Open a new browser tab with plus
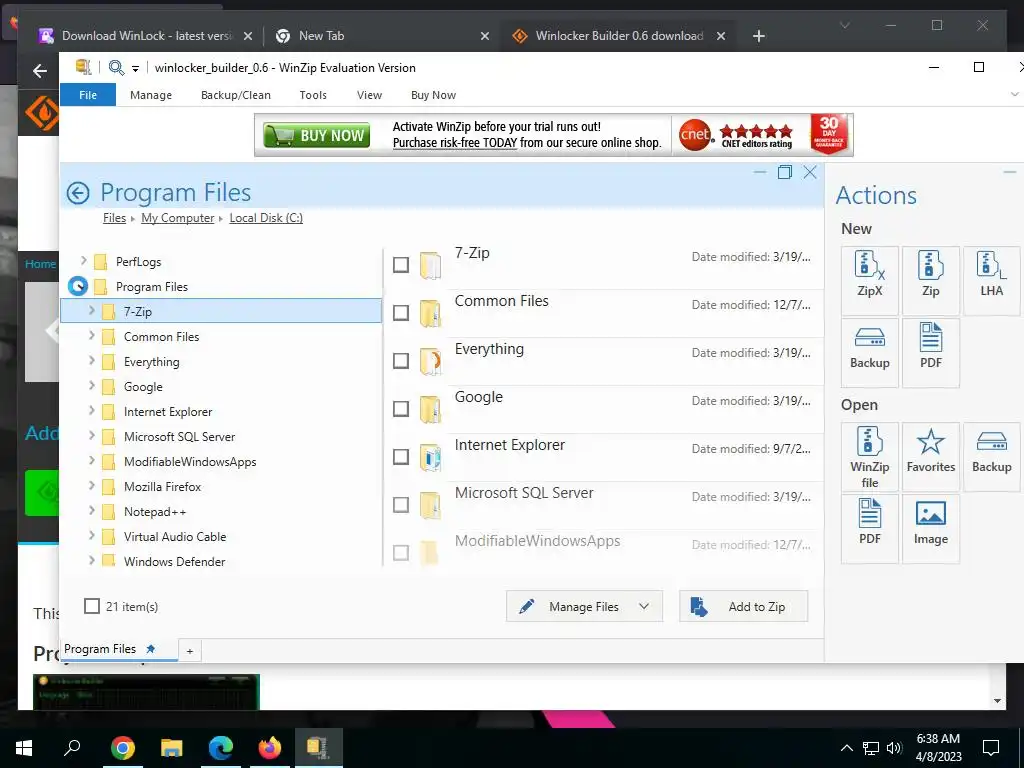Screen dimensions: 1024x768 point(758,36)
